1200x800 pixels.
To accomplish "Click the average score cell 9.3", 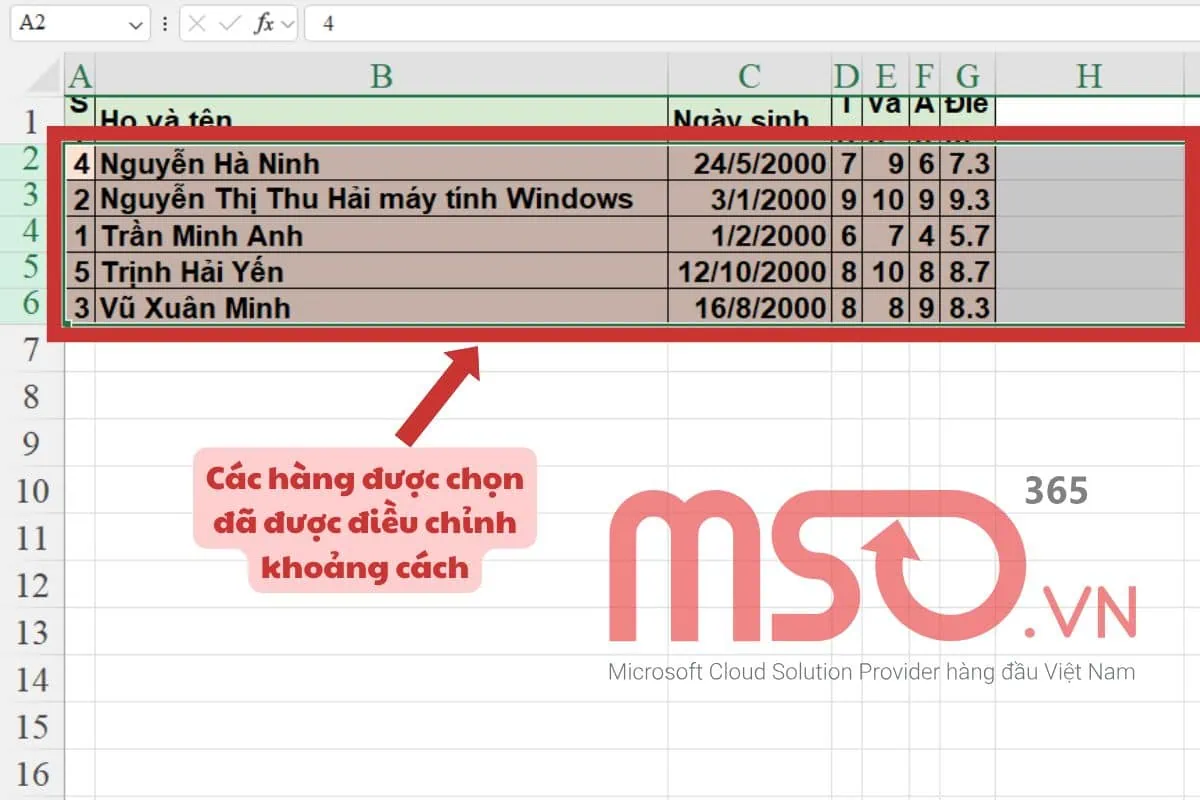I will [967, 200].
